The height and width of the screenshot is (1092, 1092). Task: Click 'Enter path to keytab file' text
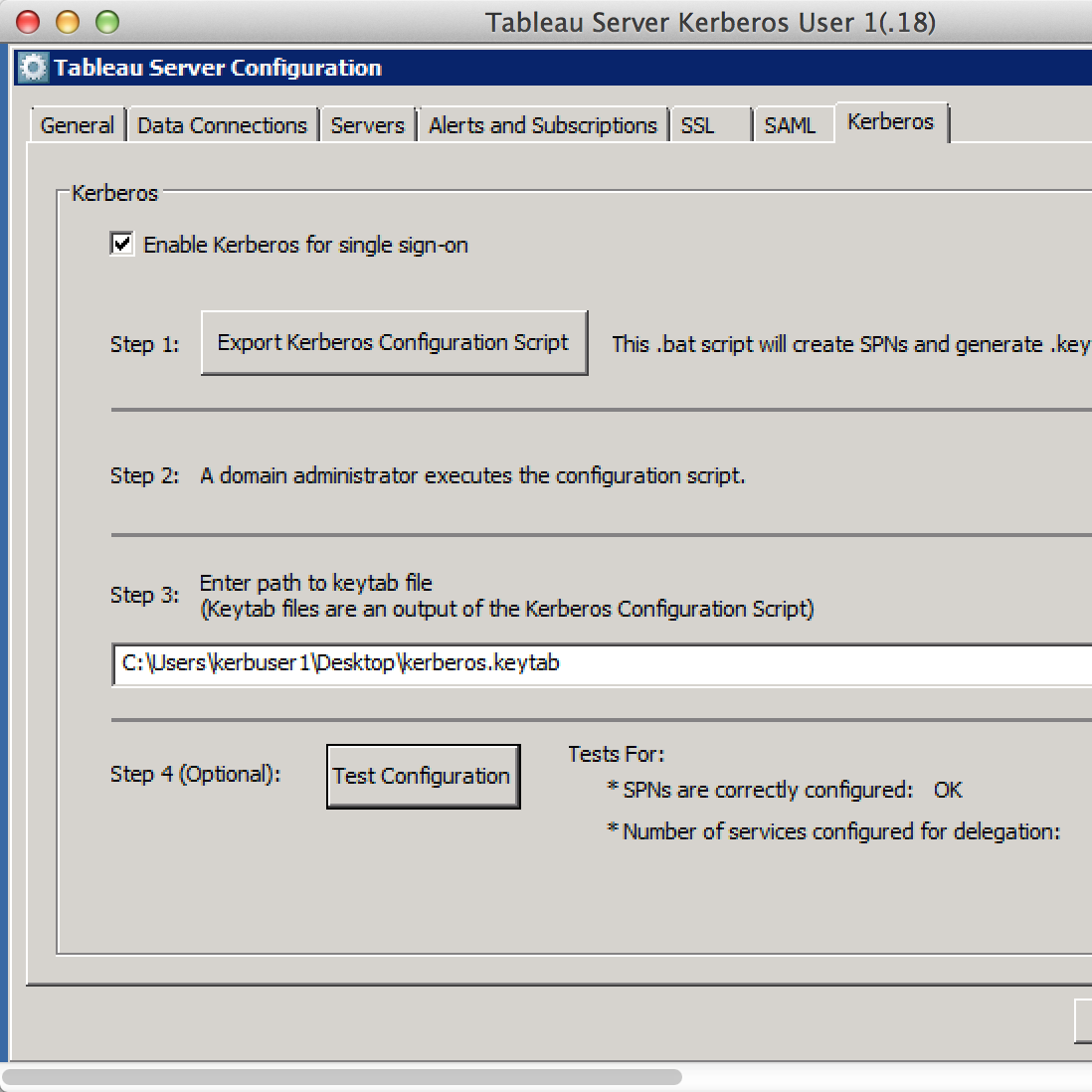315,583
